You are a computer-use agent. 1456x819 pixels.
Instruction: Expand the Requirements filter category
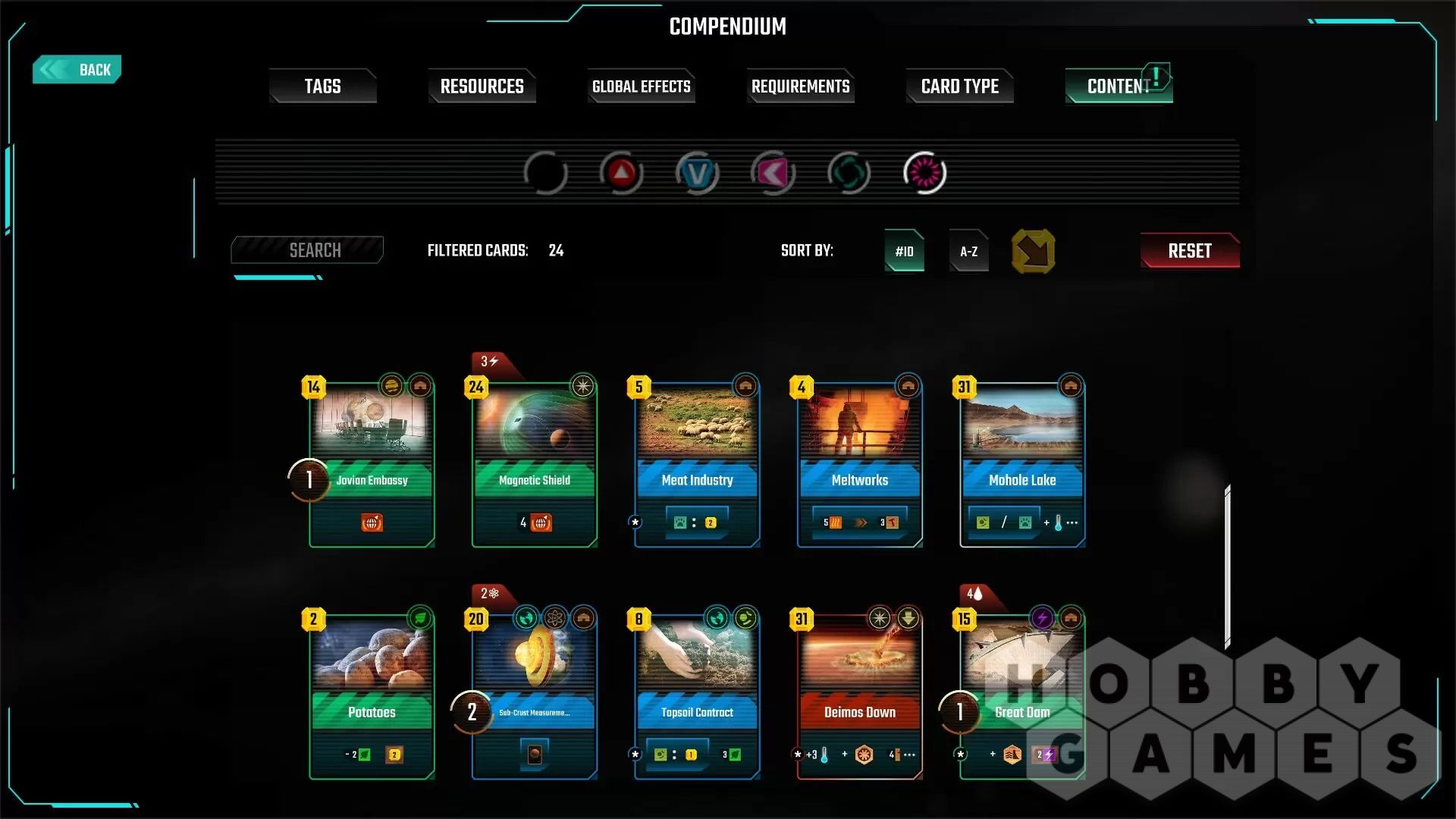(801, 86)
